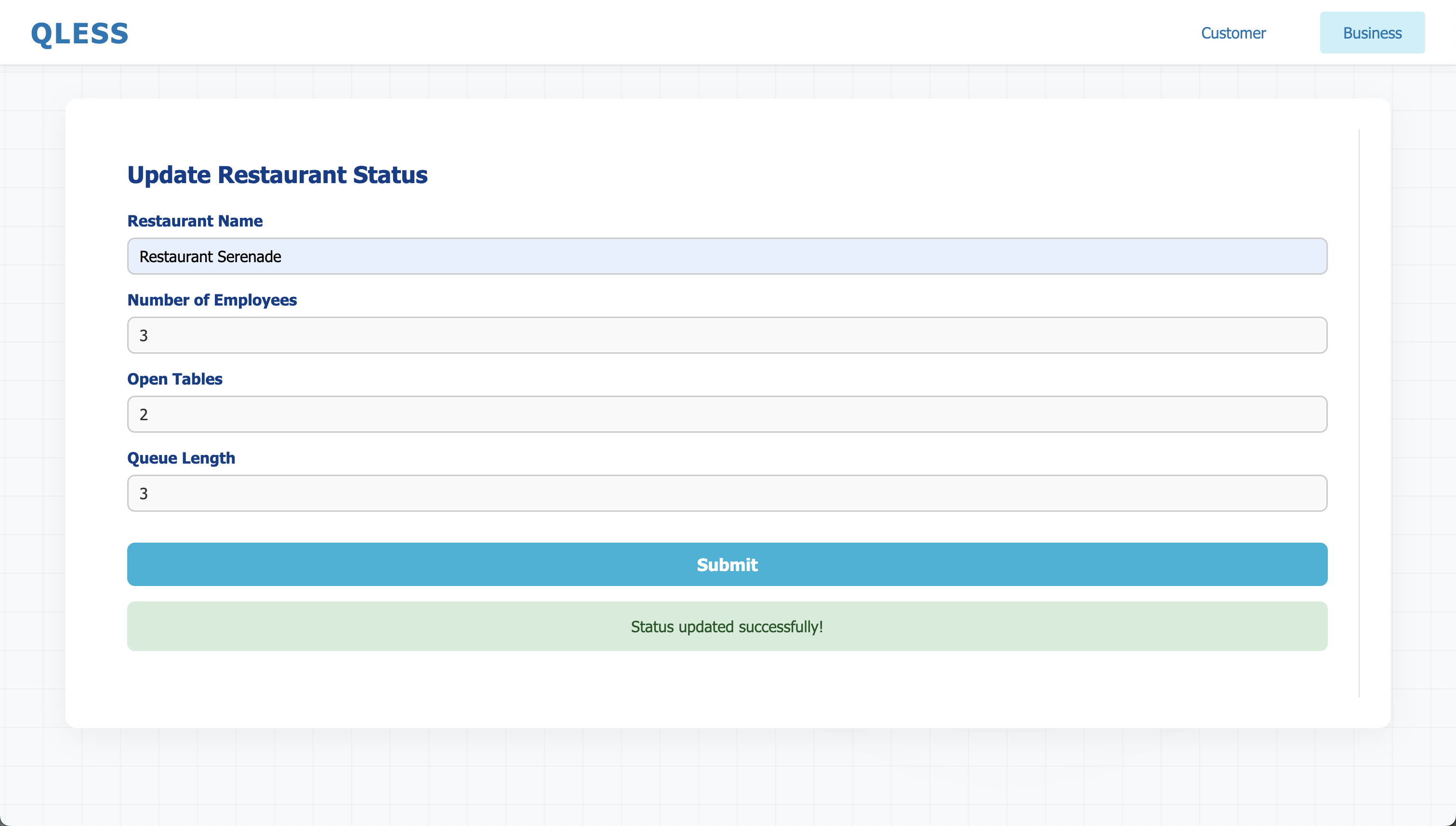Click the 'Restaurant Name' label
This screenshot has width=1456, height=826.
(x=195, y=221)
